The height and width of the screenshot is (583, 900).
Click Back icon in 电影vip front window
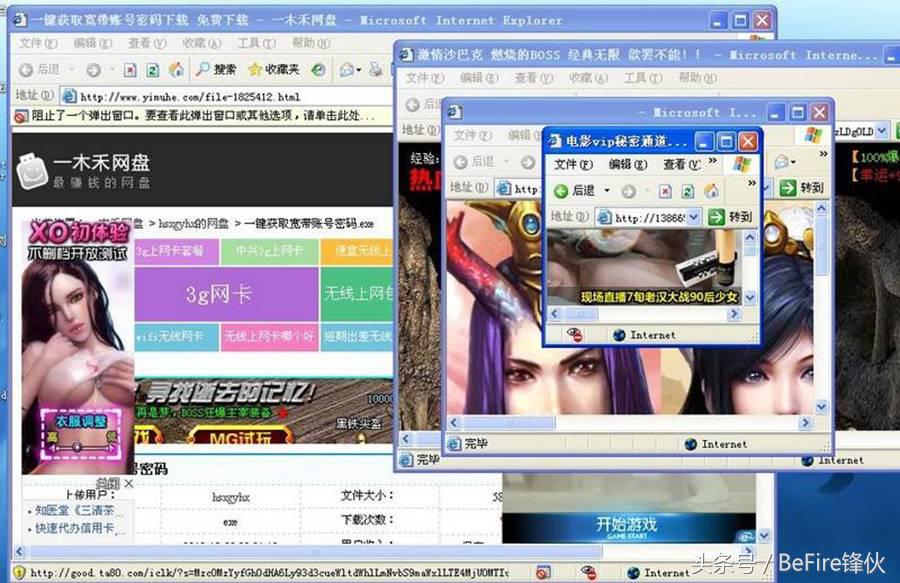click(561, 191)
